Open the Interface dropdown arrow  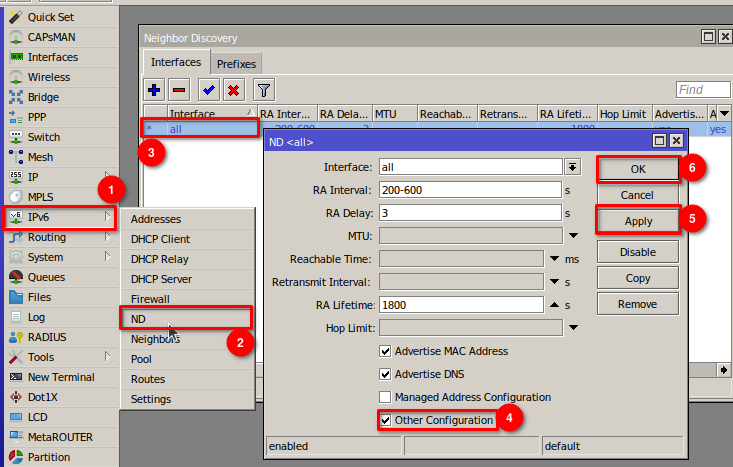[573, 166]
